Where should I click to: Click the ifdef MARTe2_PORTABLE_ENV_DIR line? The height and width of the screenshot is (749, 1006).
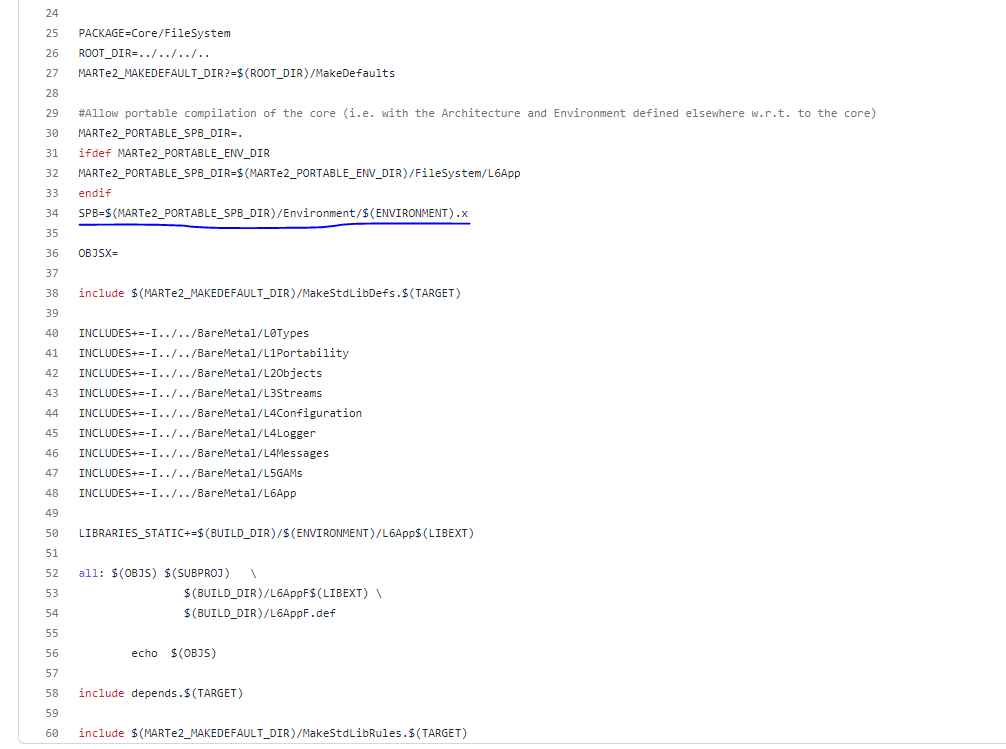(174, 153)
